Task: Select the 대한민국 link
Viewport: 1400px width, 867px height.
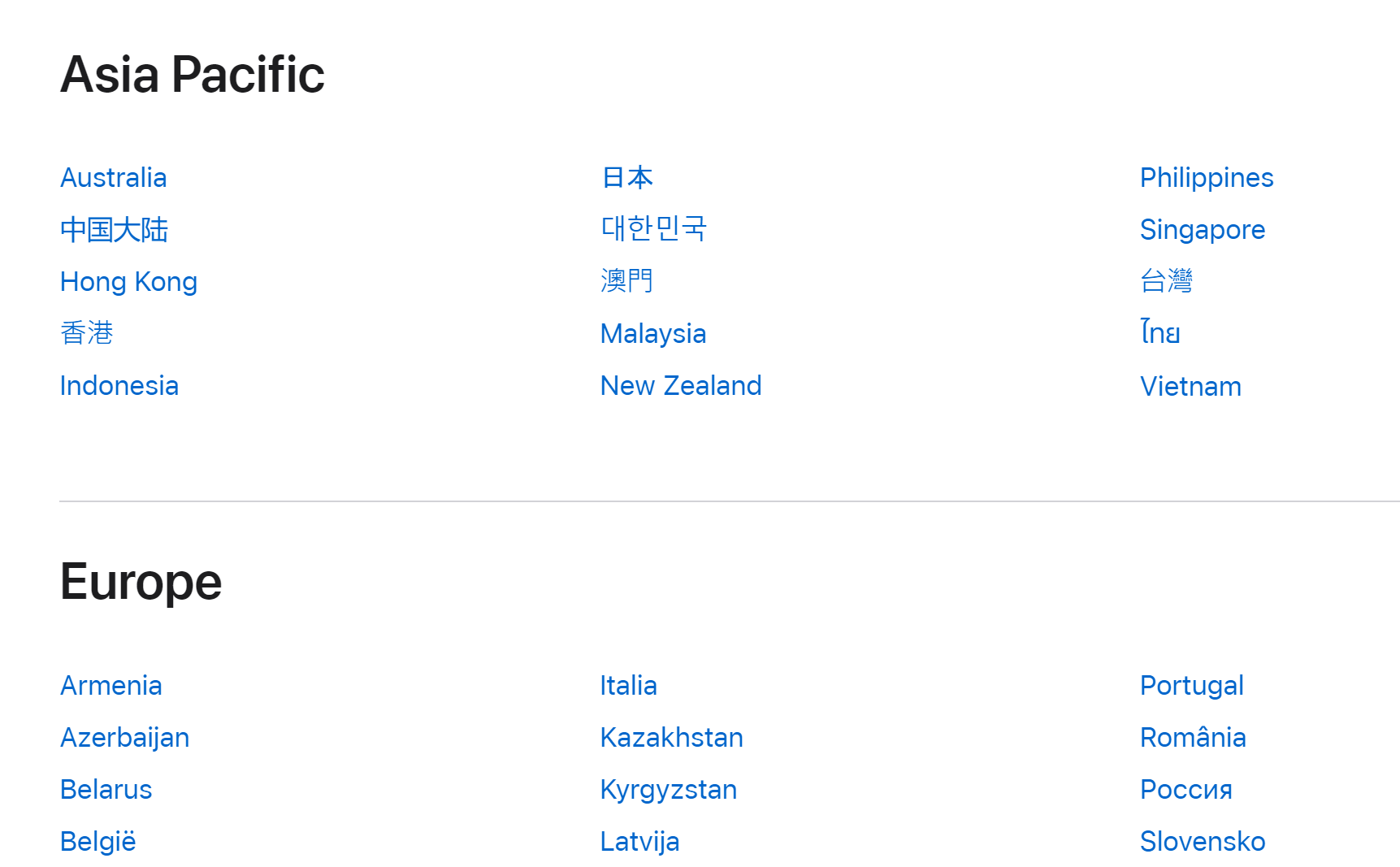Action: click(x=654, y=229)
